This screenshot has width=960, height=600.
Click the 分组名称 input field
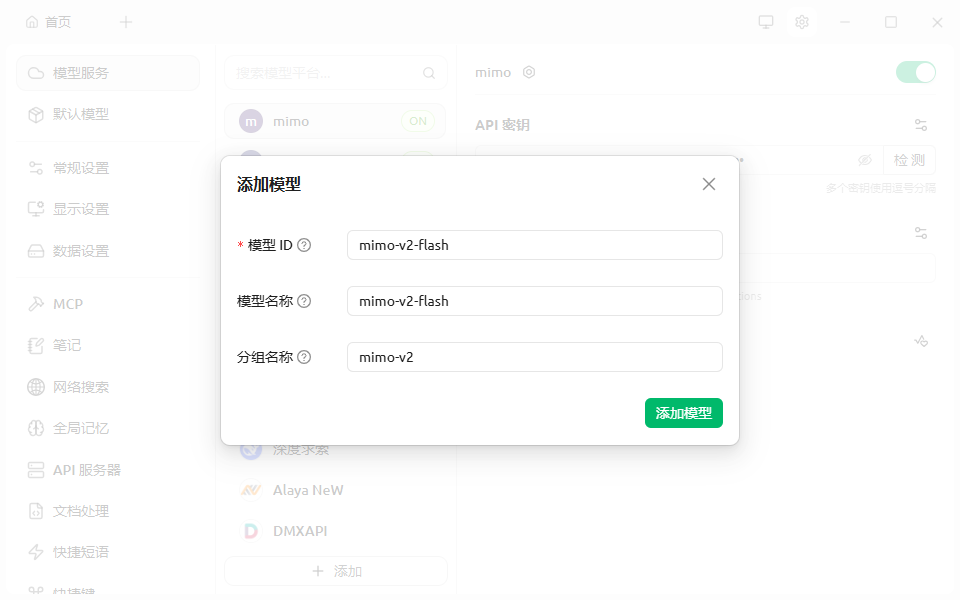click(534, 357)
